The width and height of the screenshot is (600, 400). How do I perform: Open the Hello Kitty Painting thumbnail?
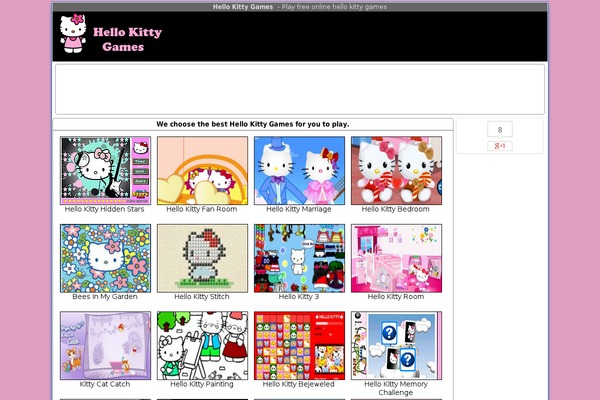click(202, 346)
